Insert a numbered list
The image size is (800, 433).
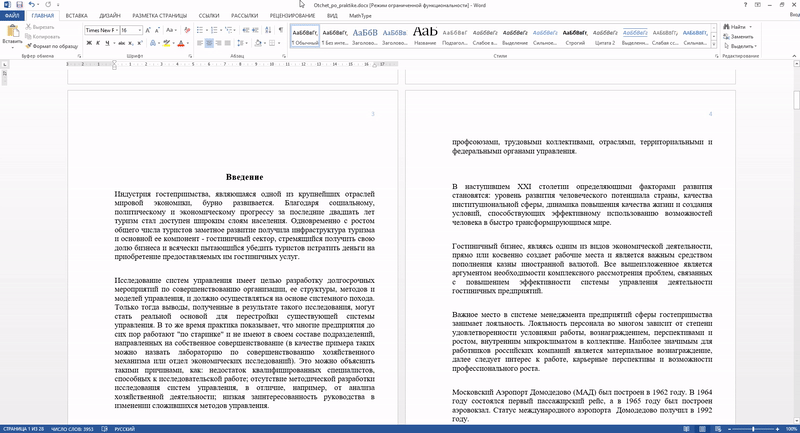[214, 30]
